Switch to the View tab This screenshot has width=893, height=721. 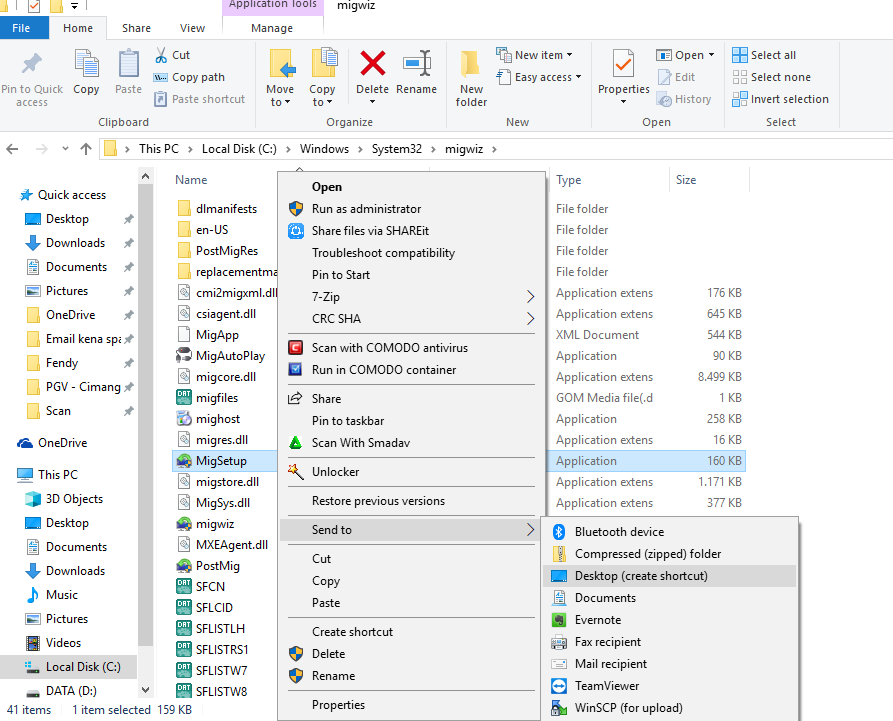pyautogui.click(x=193, y=28)
